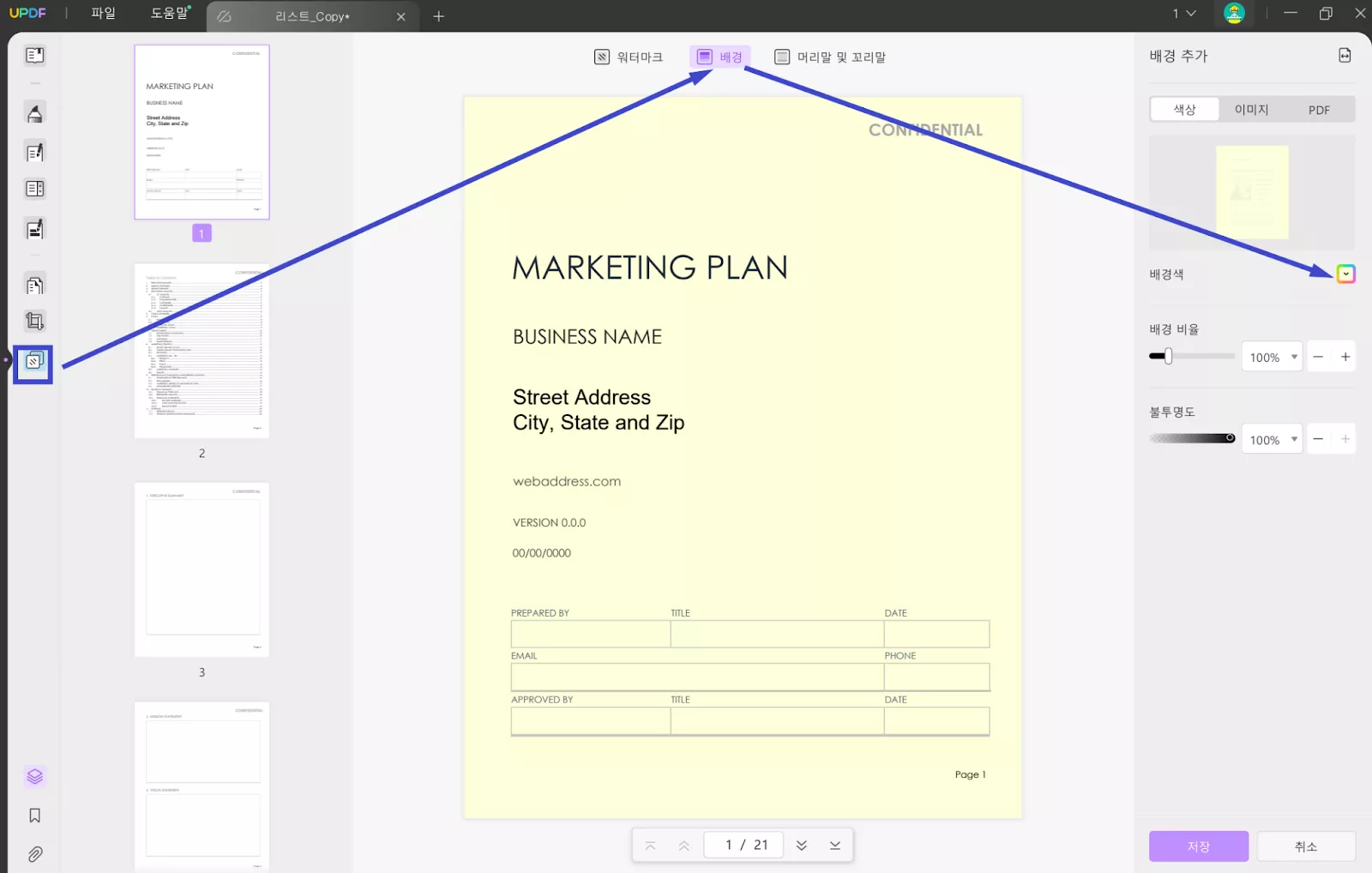The width and height of the screenshot is (1372, 873).
Task: Switch to the 워터마크 tool
Action: click(629, 57)
